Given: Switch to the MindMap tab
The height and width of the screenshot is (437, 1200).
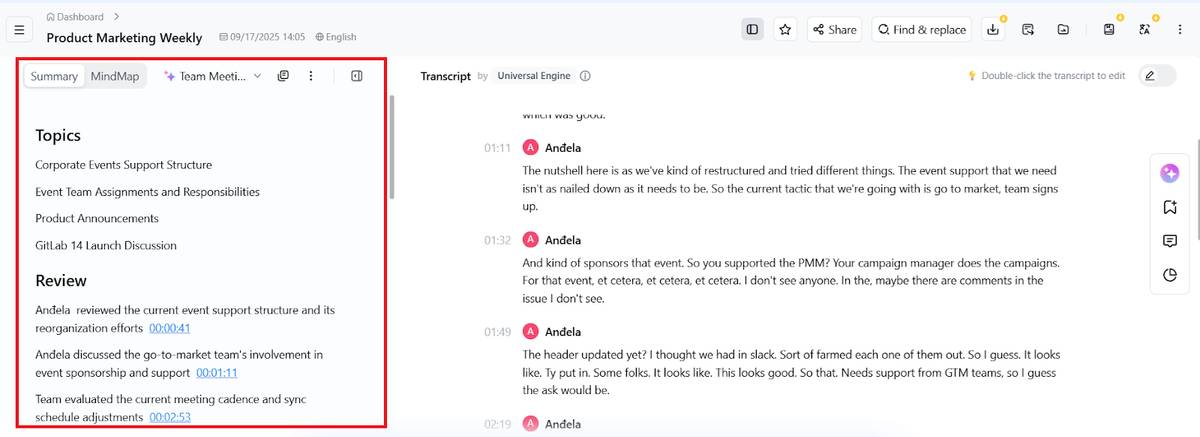Looking at the screenshot, I should click(115, 76).
